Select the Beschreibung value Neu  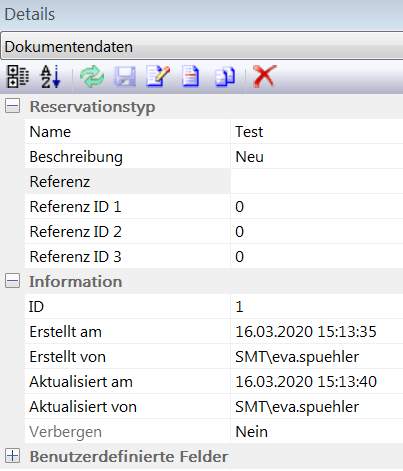(317, 157)
